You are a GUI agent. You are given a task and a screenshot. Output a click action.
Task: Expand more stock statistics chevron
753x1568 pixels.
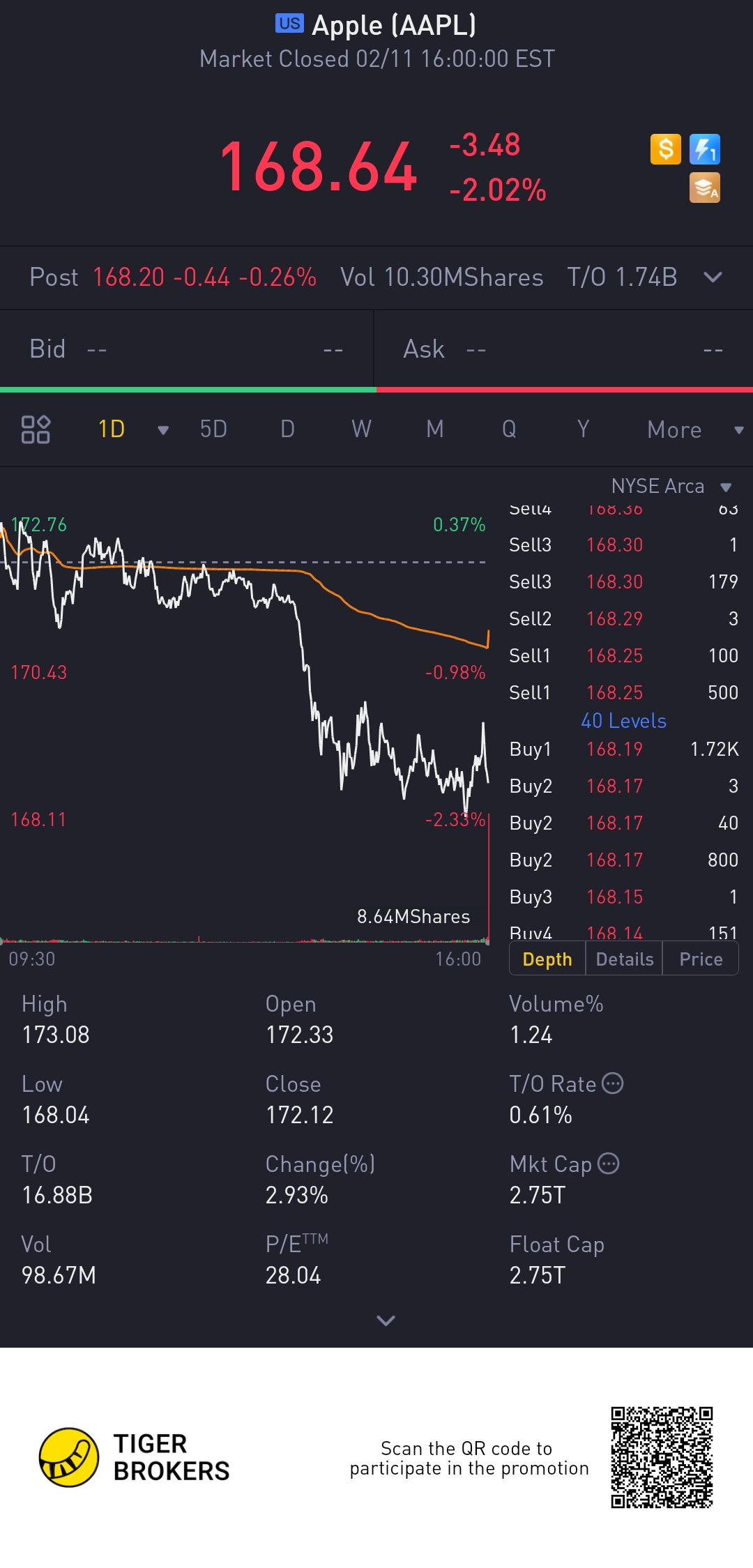(386, 1320)
